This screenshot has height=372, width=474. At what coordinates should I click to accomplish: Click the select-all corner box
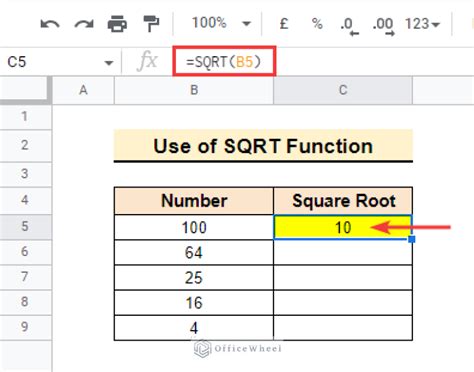[26, 89]
